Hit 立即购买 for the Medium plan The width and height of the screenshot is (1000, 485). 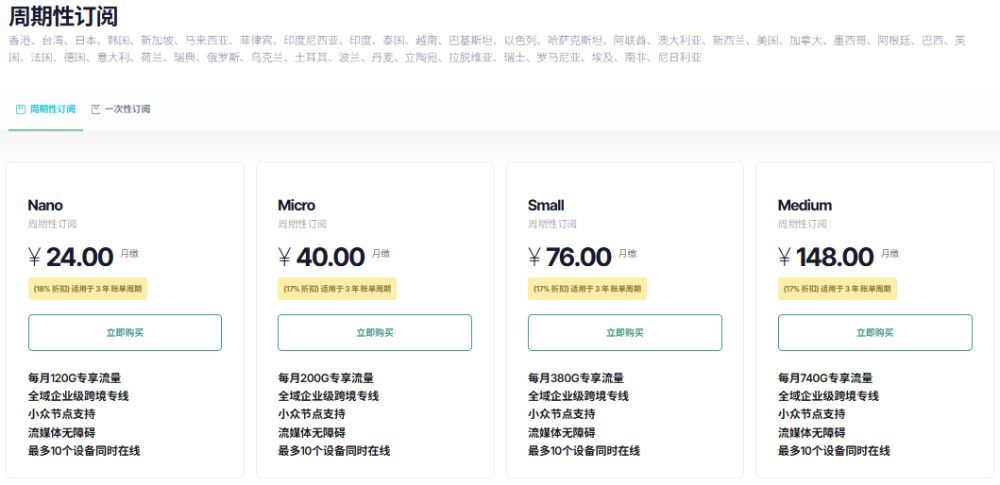875,333
